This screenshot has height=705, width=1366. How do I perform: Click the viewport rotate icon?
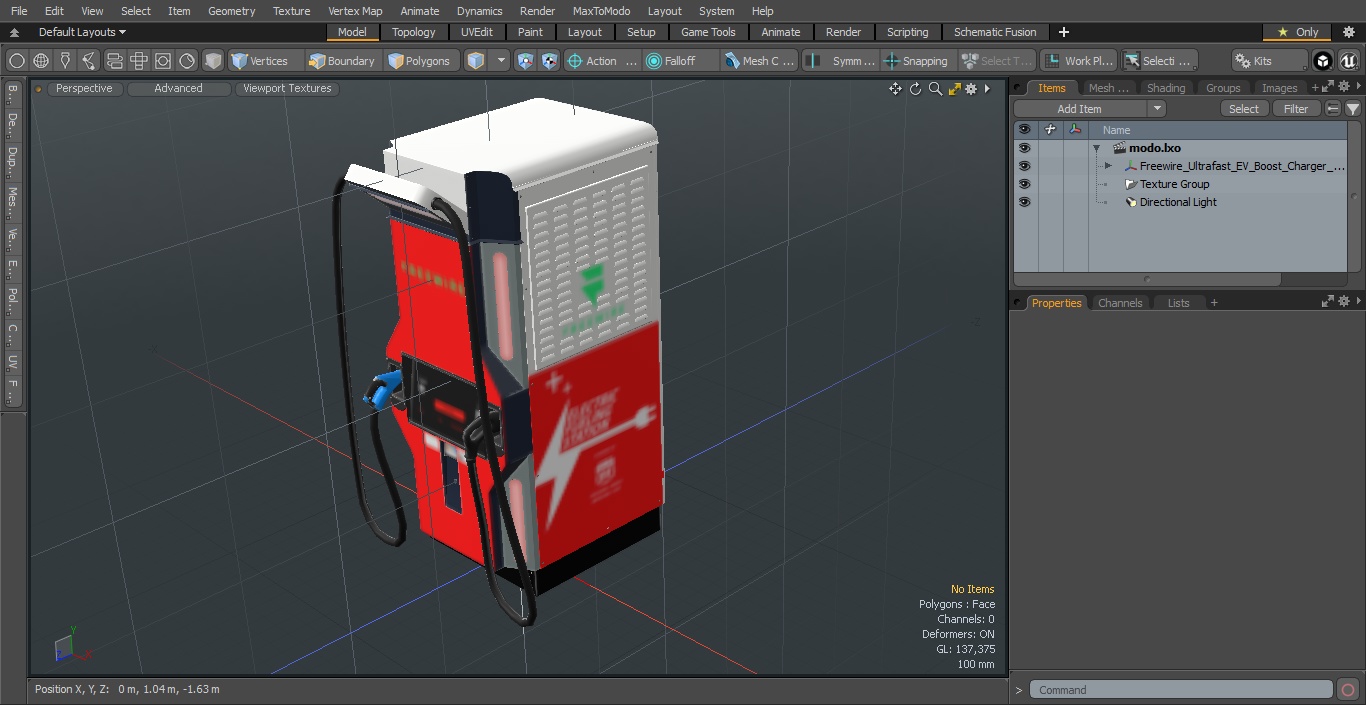pos(915,89)
